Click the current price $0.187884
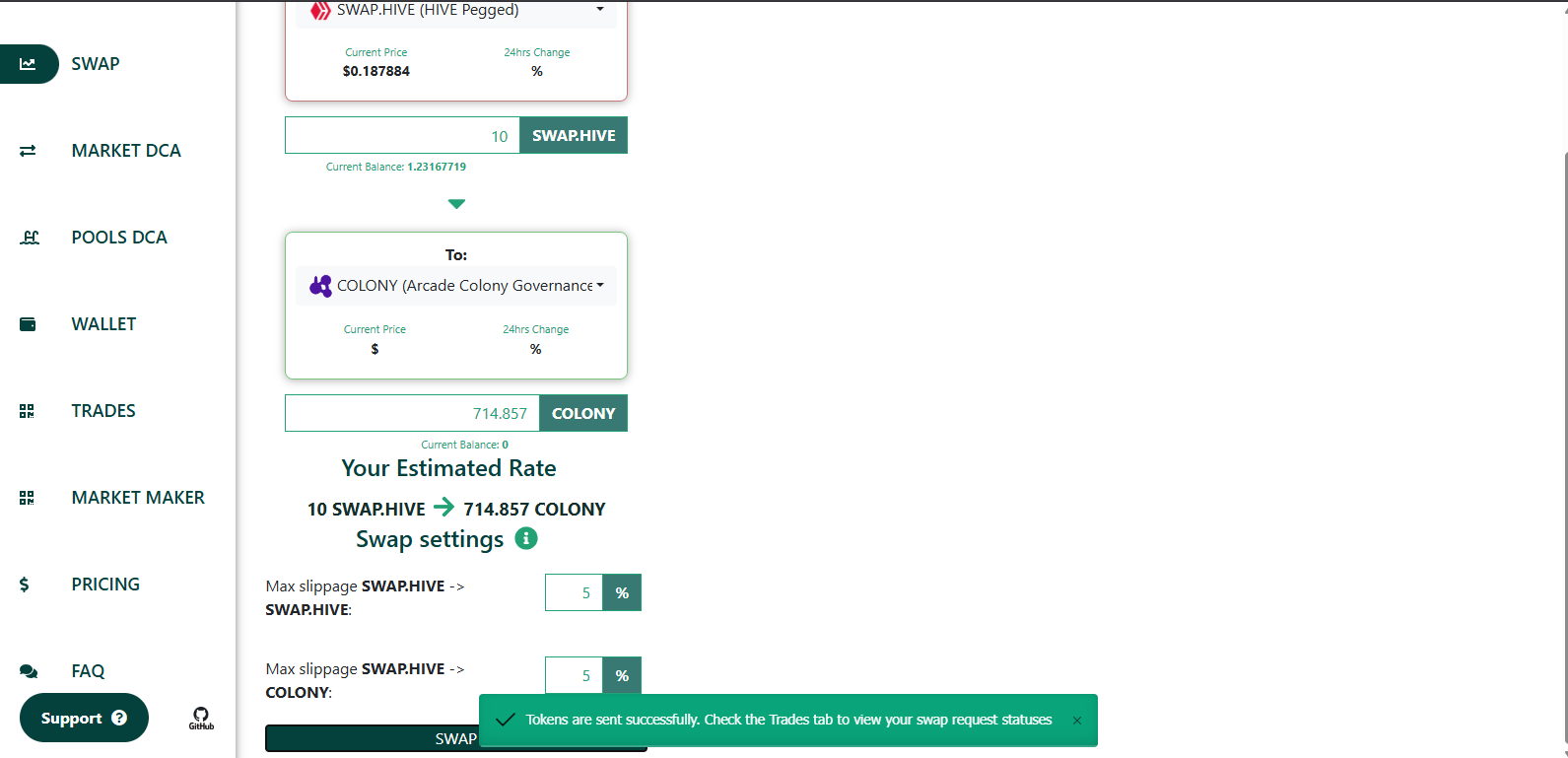Image resolution: width=1568 pixels, height=758 pixels. (376, 71)
